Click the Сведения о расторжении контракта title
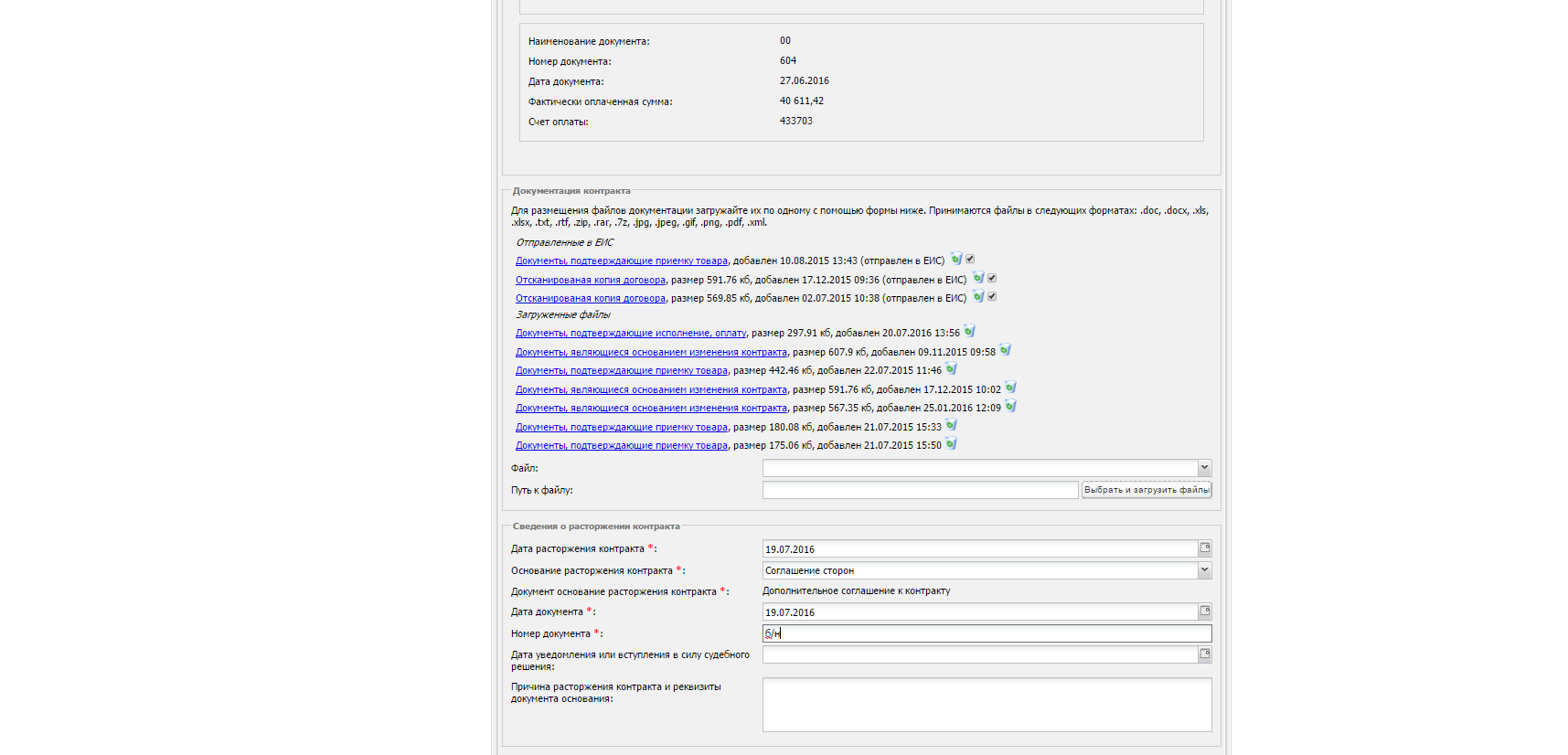Image resolution: width=1568 pixels, height=755 pixels. [596, 526]
